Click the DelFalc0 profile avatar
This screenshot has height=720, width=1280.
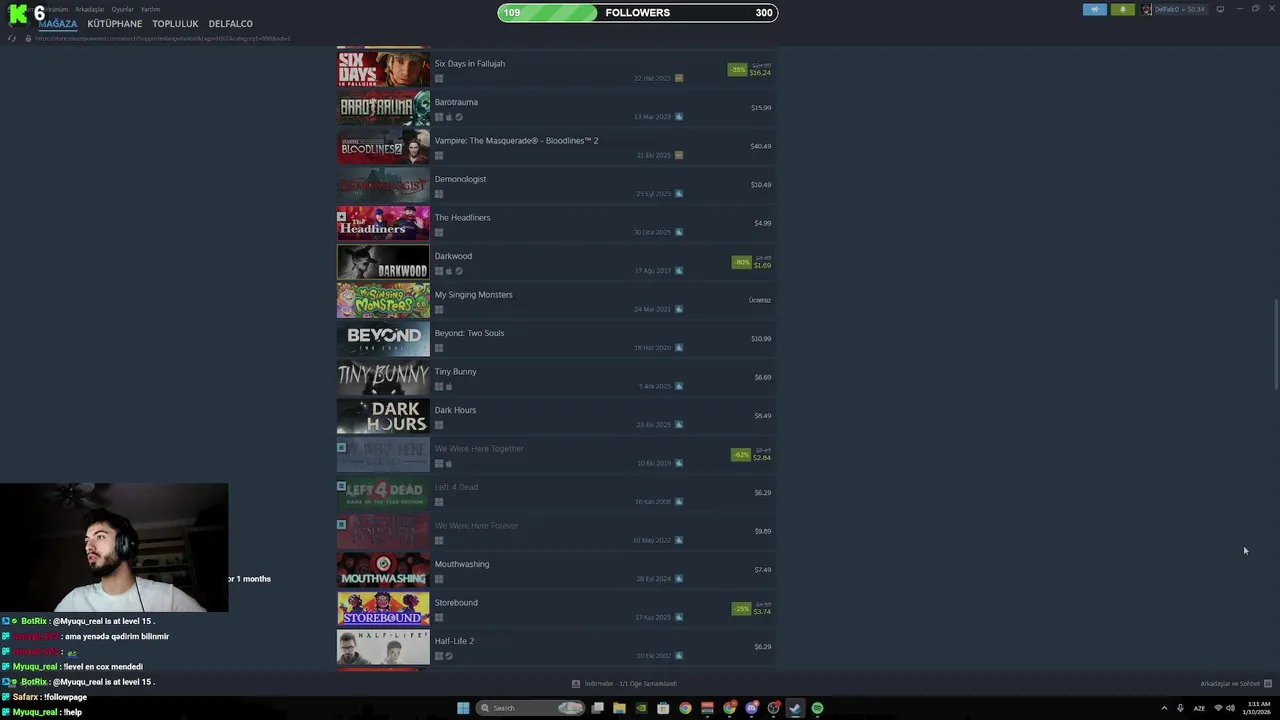pos(1146,9)
